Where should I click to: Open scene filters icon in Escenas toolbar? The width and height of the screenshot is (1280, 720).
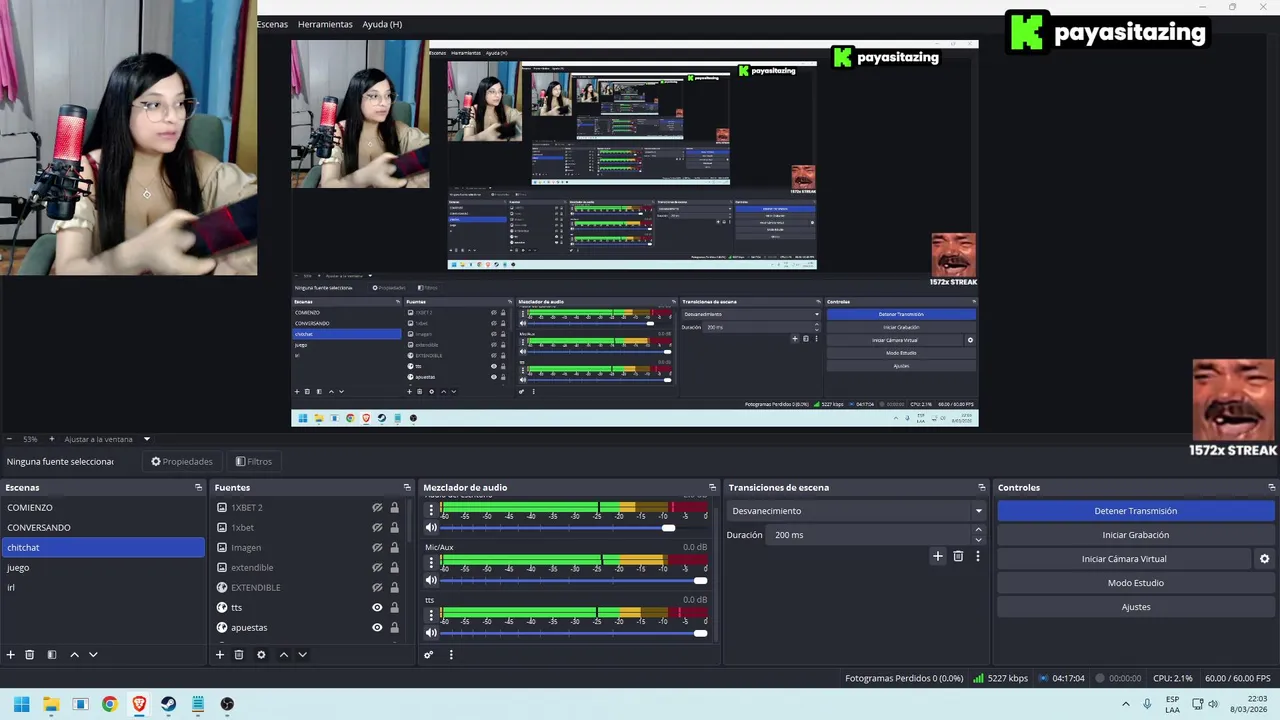pyautogui.click(x=52, y=655)
